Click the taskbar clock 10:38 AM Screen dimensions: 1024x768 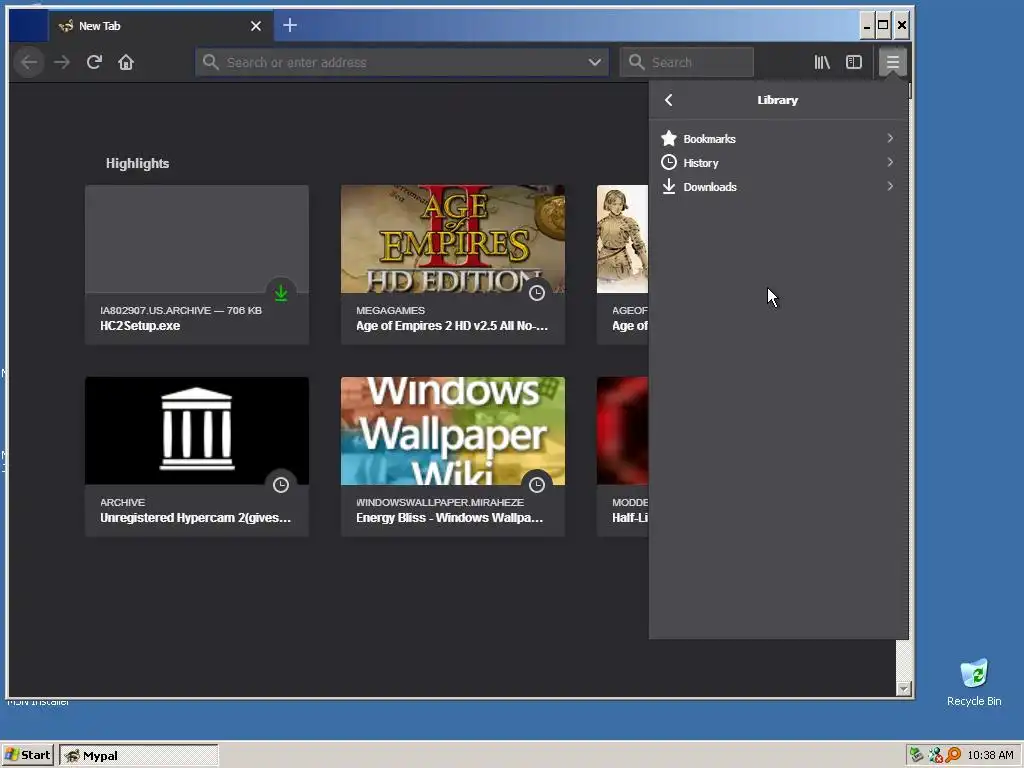click(991, 755)
